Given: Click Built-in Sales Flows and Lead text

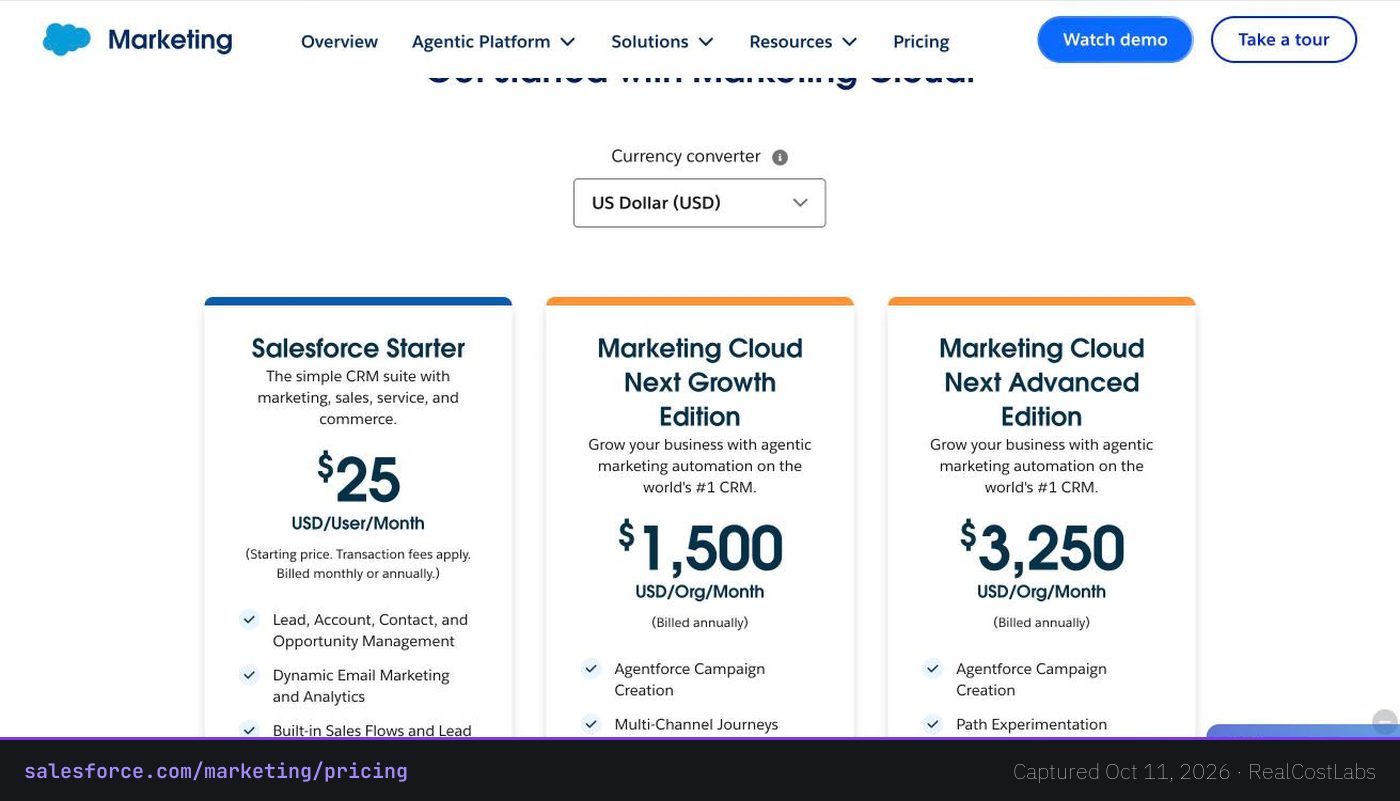Looking at the screenshot, I should coord(372,730).
